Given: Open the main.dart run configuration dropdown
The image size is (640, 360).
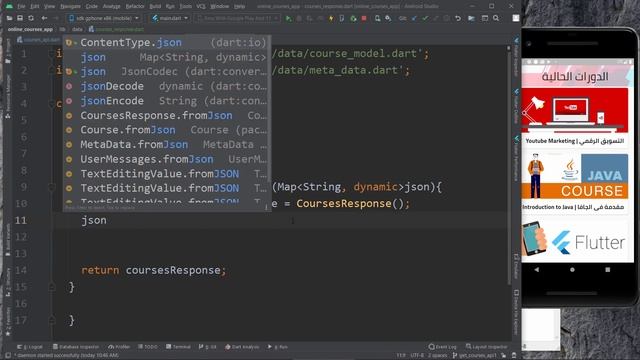Looking at the screenshot, I should pos(170,18).
